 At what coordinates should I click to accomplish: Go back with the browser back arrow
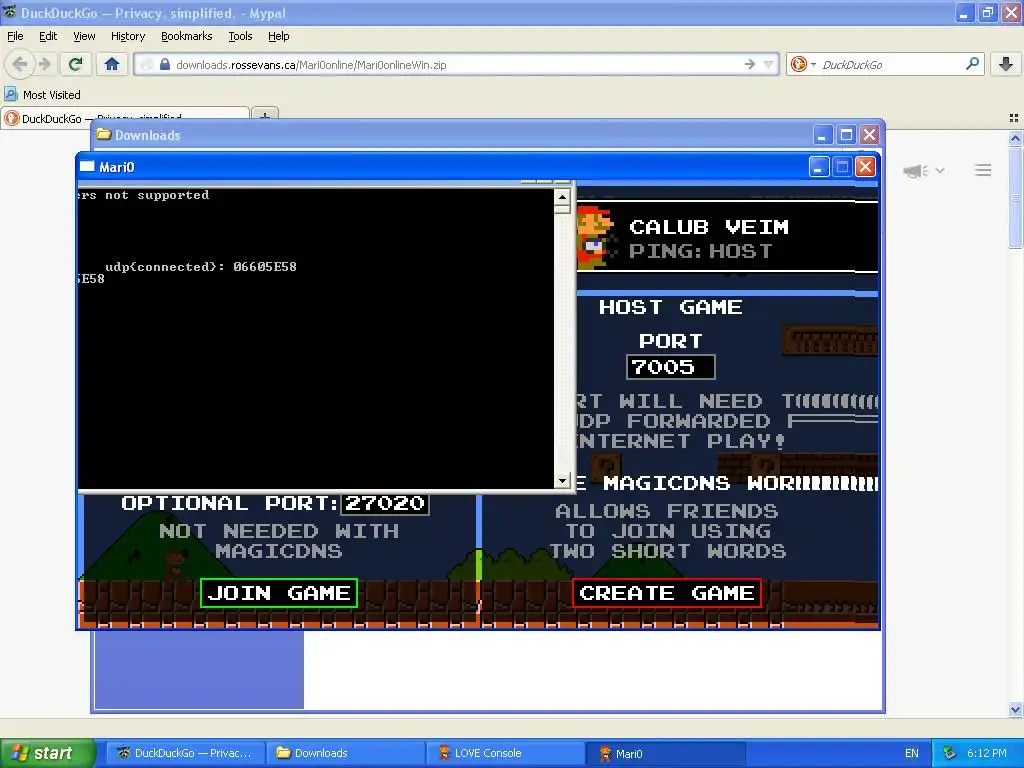[x=20, y=64]
